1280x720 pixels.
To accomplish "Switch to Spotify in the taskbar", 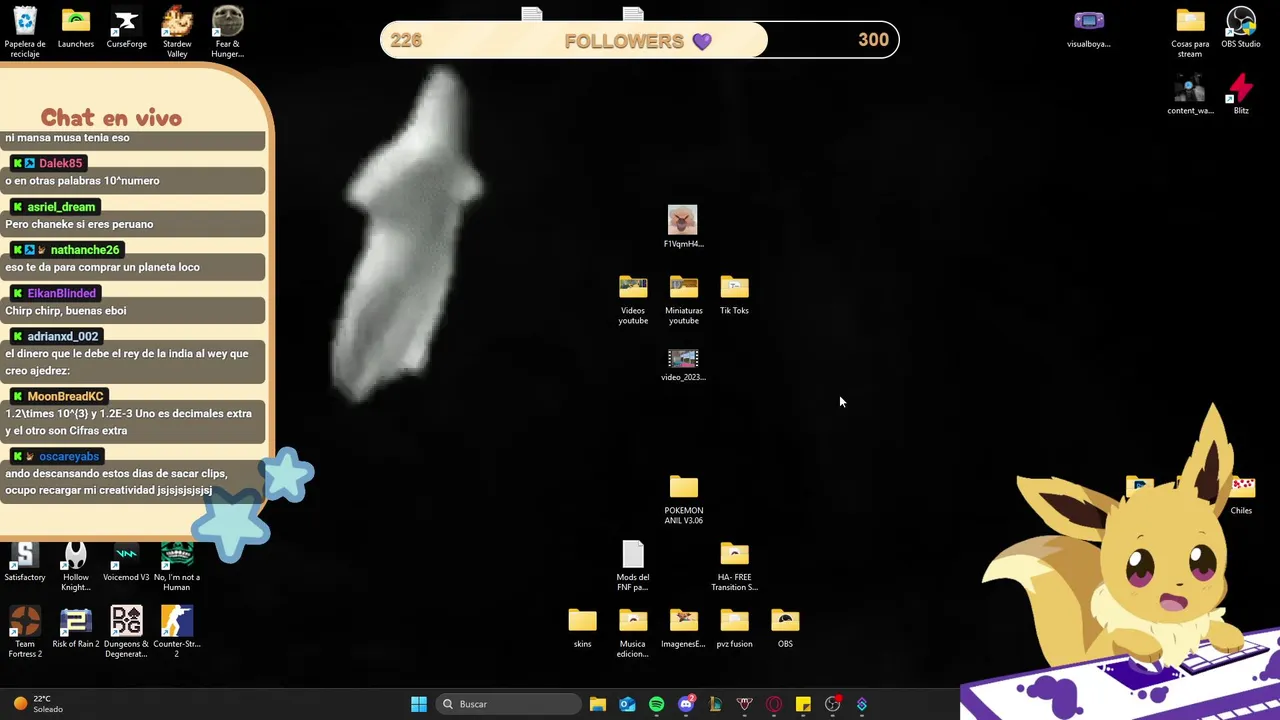I will click(x=656, y=704).
